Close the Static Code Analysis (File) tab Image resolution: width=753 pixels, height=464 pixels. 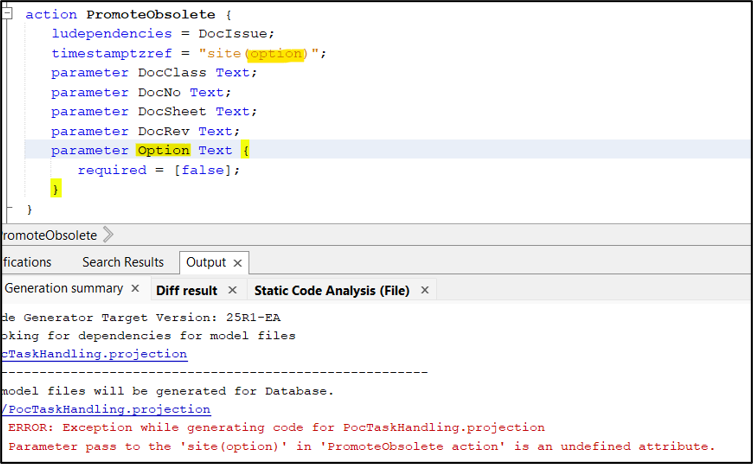425,290
